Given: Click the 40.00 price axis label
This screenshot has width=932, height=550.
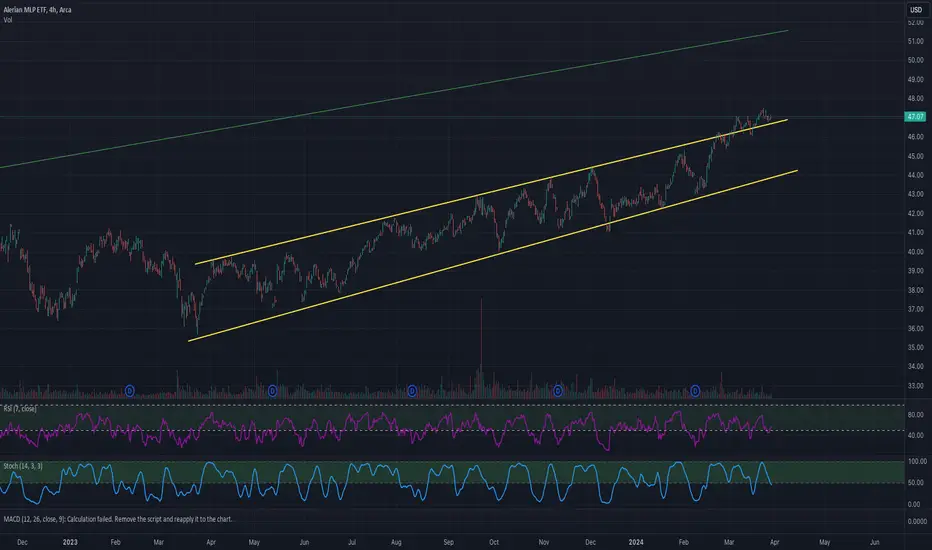Looking at the screenshot, I should pos(915,252).
